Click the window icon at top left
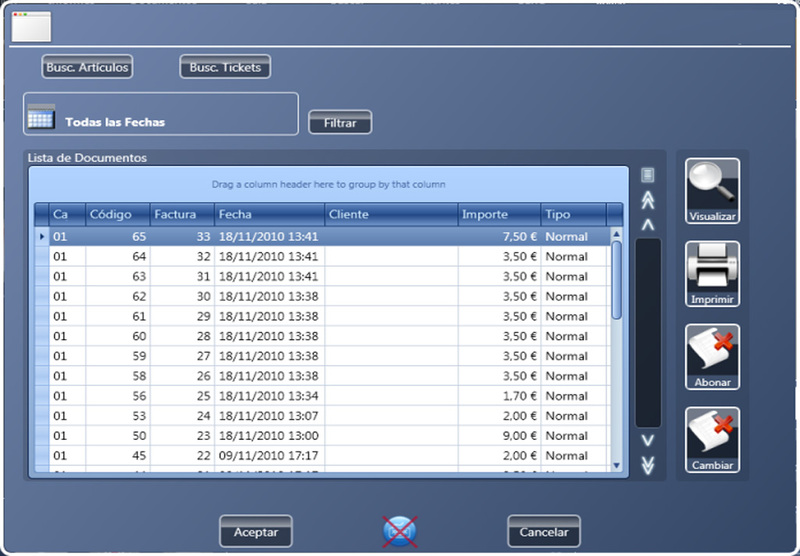The width and height of the screenshot is (800, 556). tap(32, 27)
